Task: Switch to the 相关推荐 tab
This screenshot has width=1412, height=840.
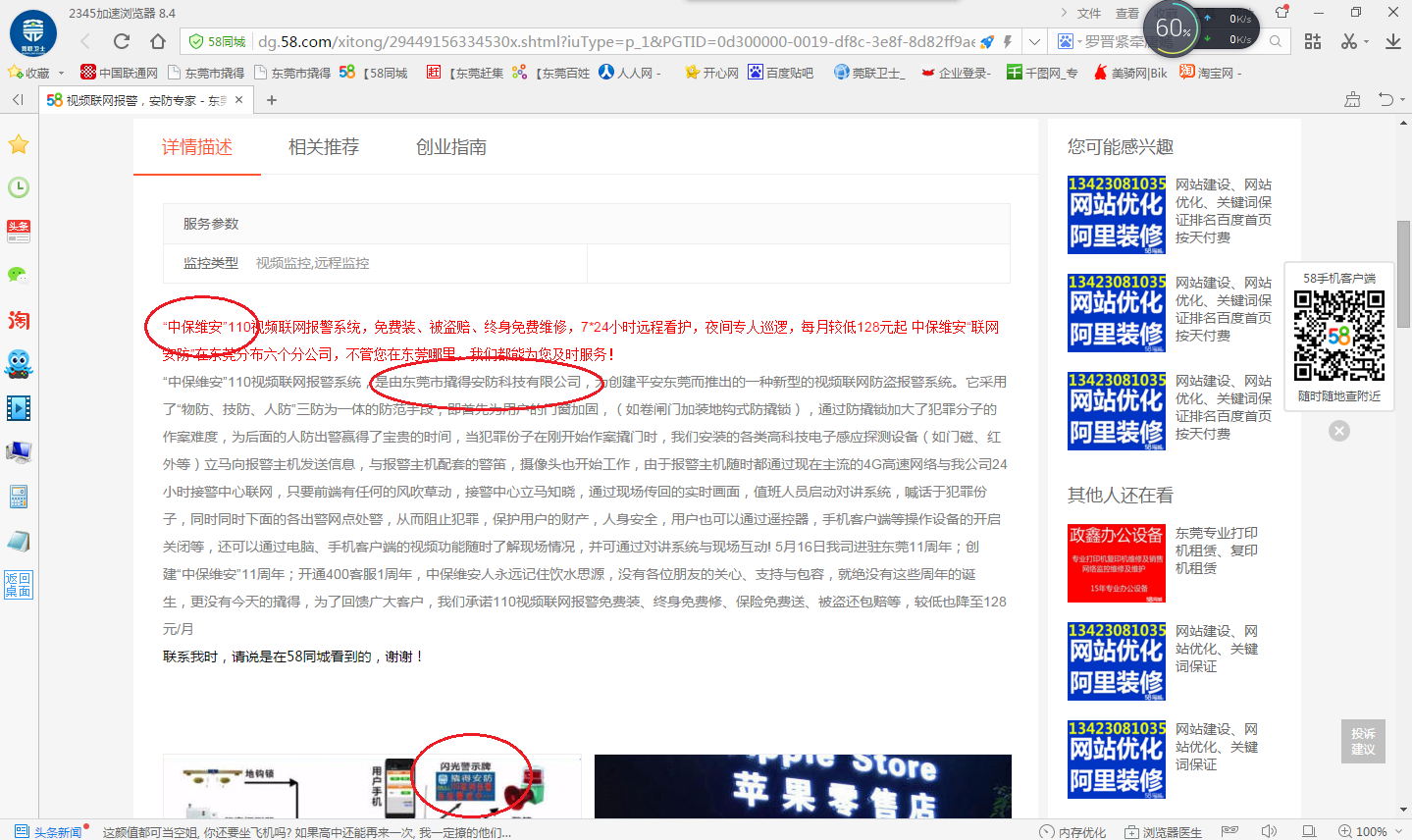Action: (x=323, y=147)
